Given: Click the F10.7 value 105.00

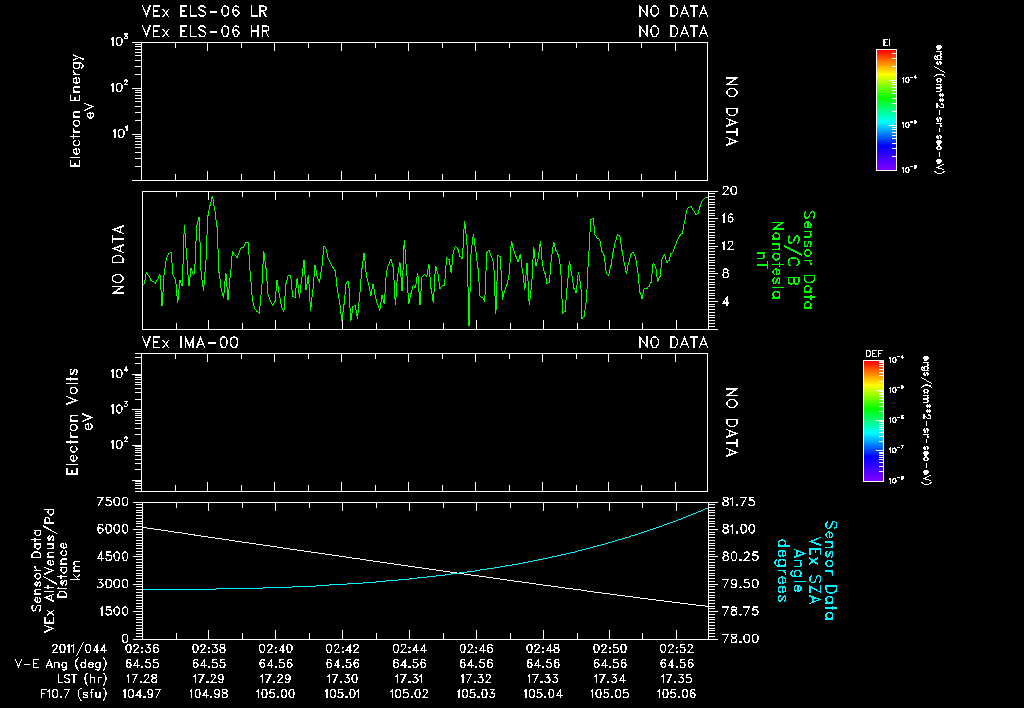Looking at the screenshot, I should pyautogui.click(x=276, y=694).
